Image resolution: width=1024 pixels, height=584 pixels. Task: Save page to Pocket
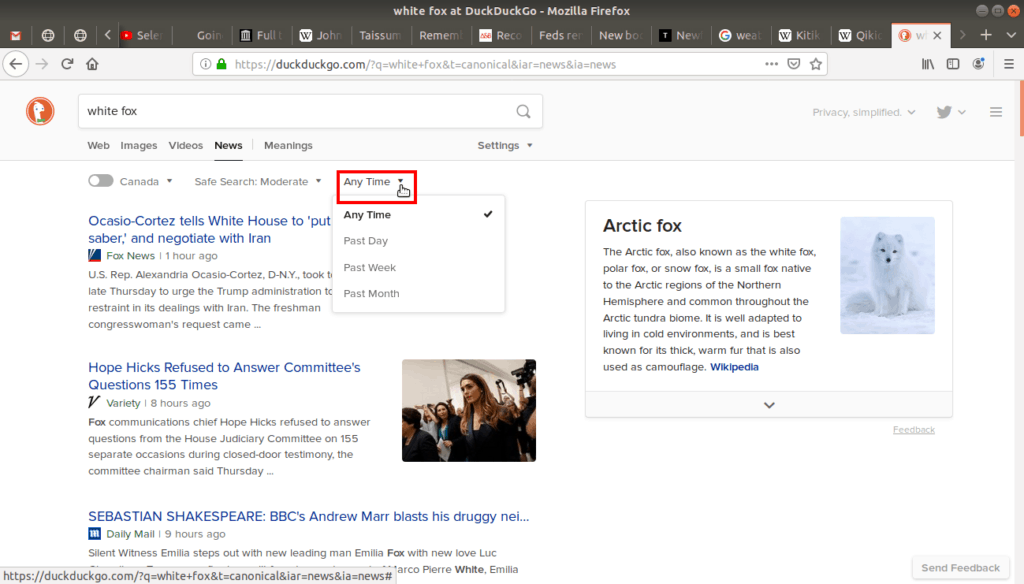click(x=793, y=64)
